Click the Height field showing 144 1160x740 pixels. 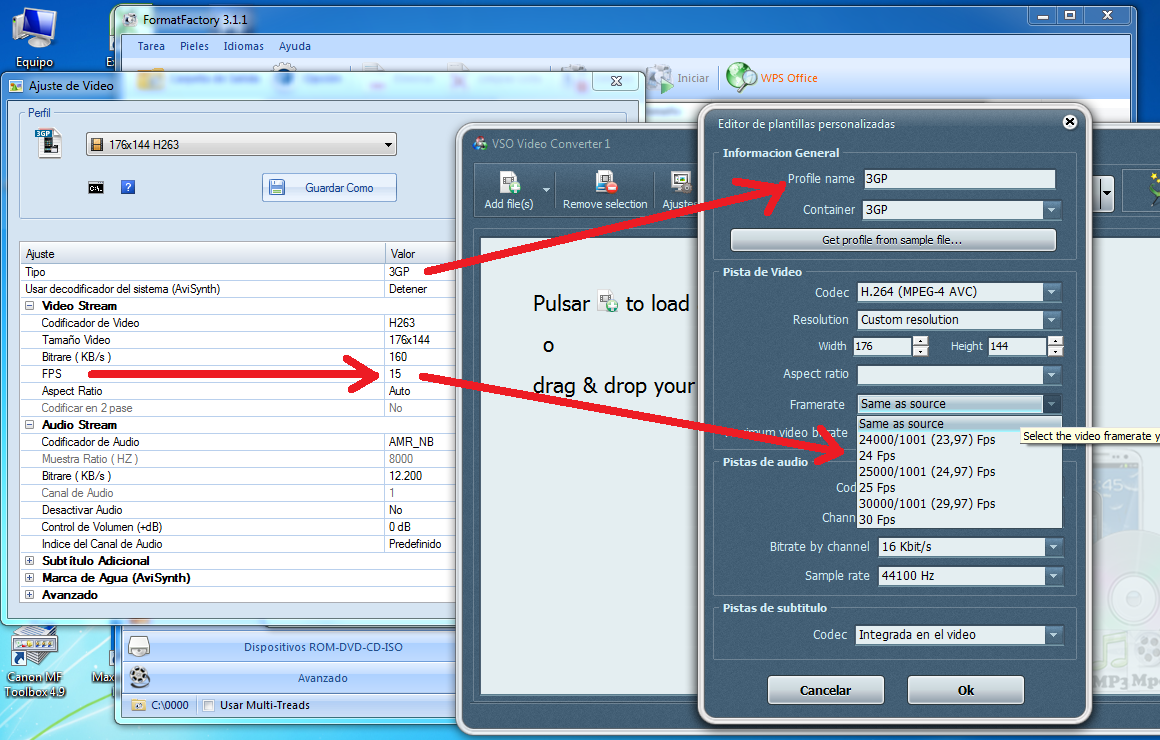coord(1018,346)
